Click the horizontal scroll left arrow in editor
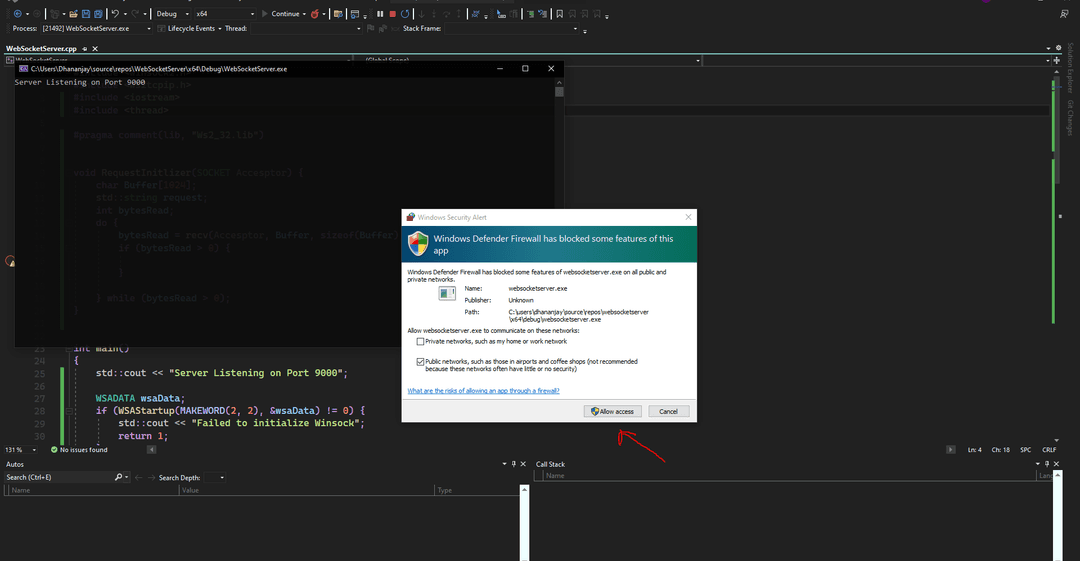This screenshot has width=1080, height=561. click(x=152, y=450)
